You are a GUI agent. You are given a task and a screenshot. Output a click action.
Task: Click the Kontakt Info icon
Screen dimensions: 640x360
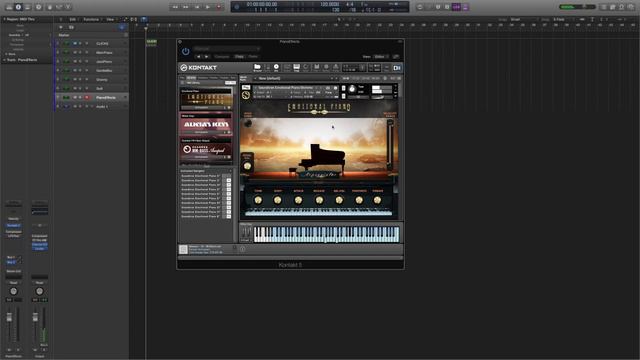pyautogui.click(x=276, y=67)
